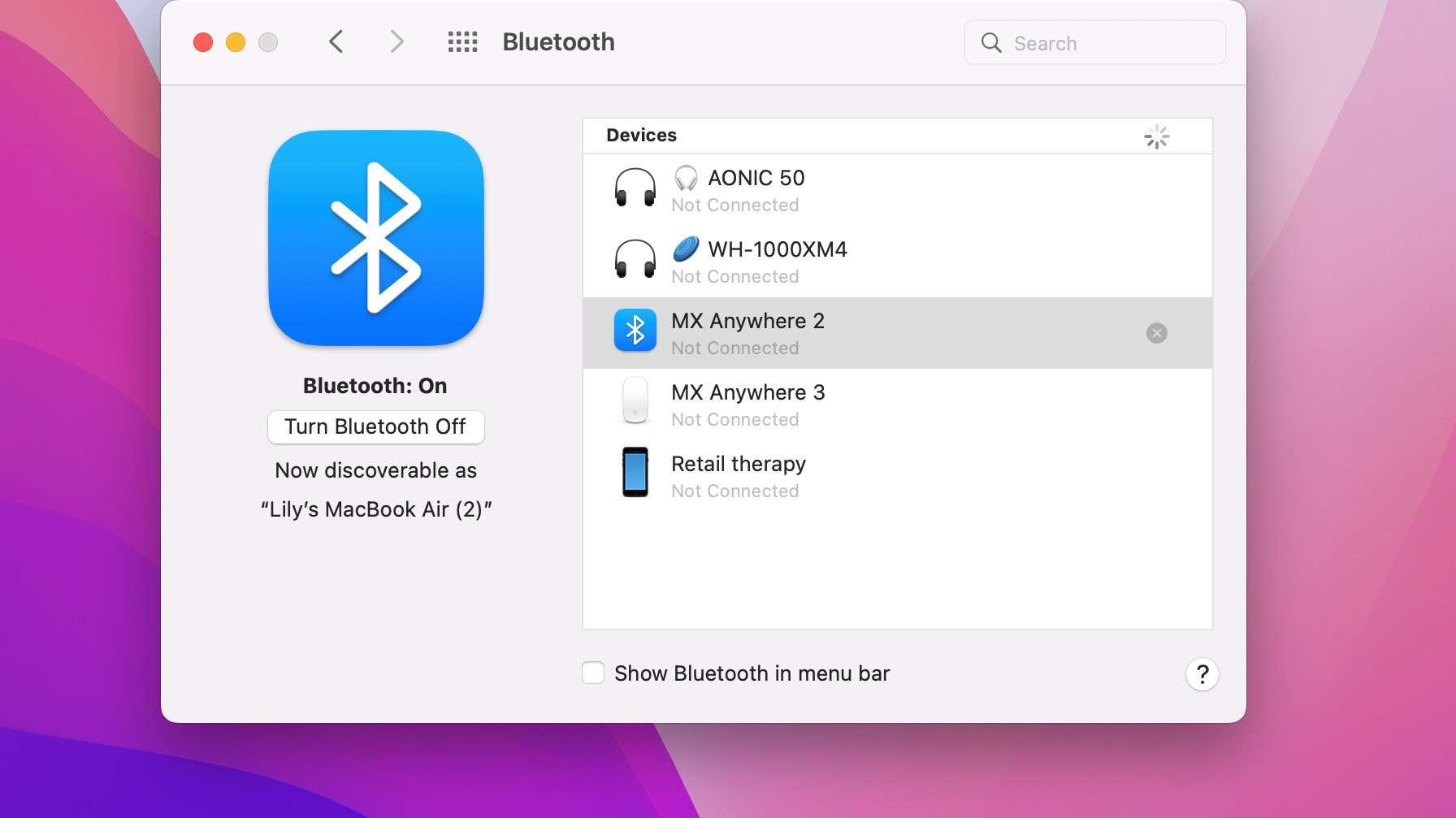
Task: Click the magnifying glass search icon
Action: point(991,42)
